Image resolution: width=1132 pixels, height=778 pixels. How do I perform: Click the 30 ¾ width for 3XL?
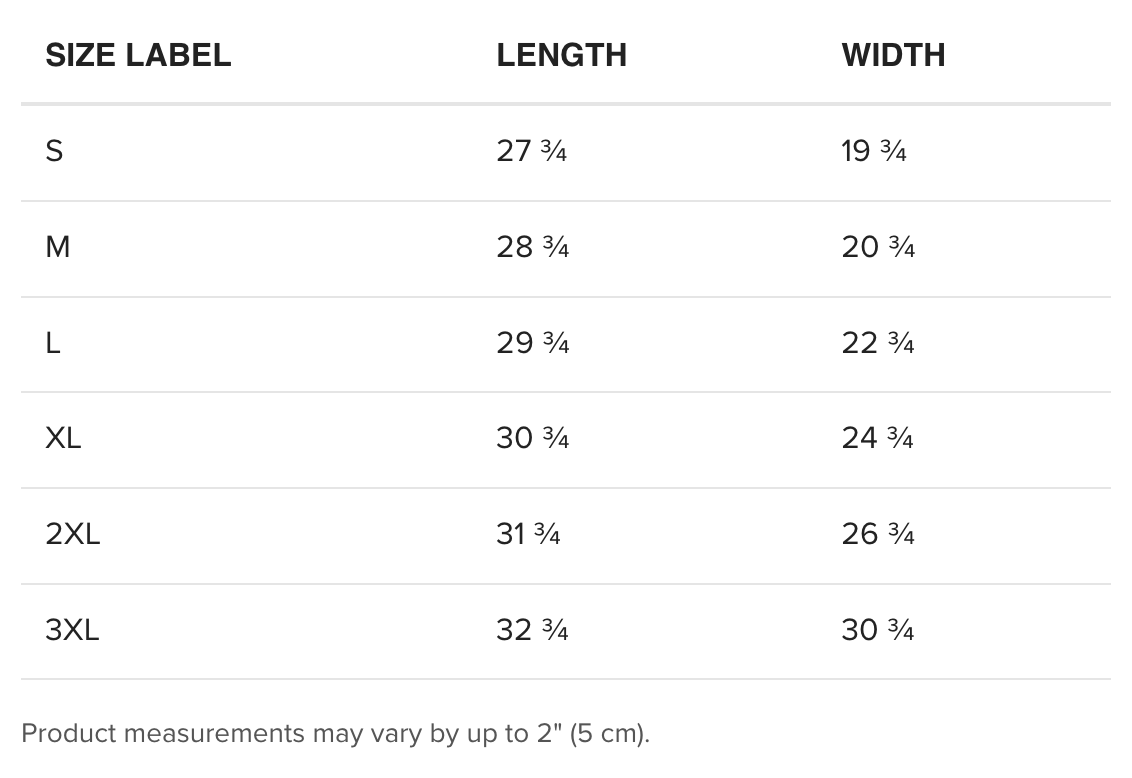(x=879, y=630)
